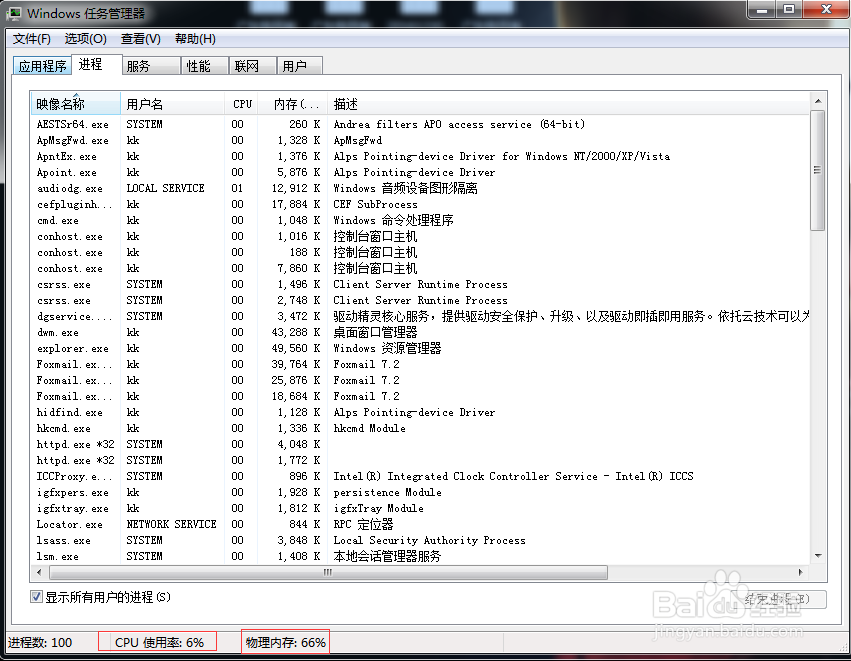Minimize the Task Manager window
The height and width of the screenshot is (661, 851).
(762, 10)
